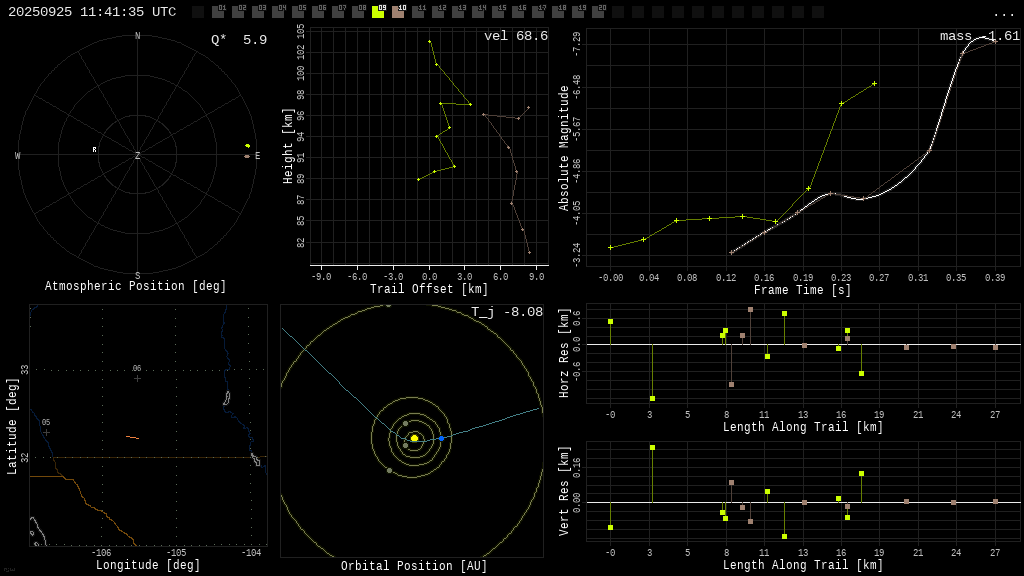The image size is (1024, 576).
Task: Click the Frame Time [s] axis label
Action: click(803, 289)
